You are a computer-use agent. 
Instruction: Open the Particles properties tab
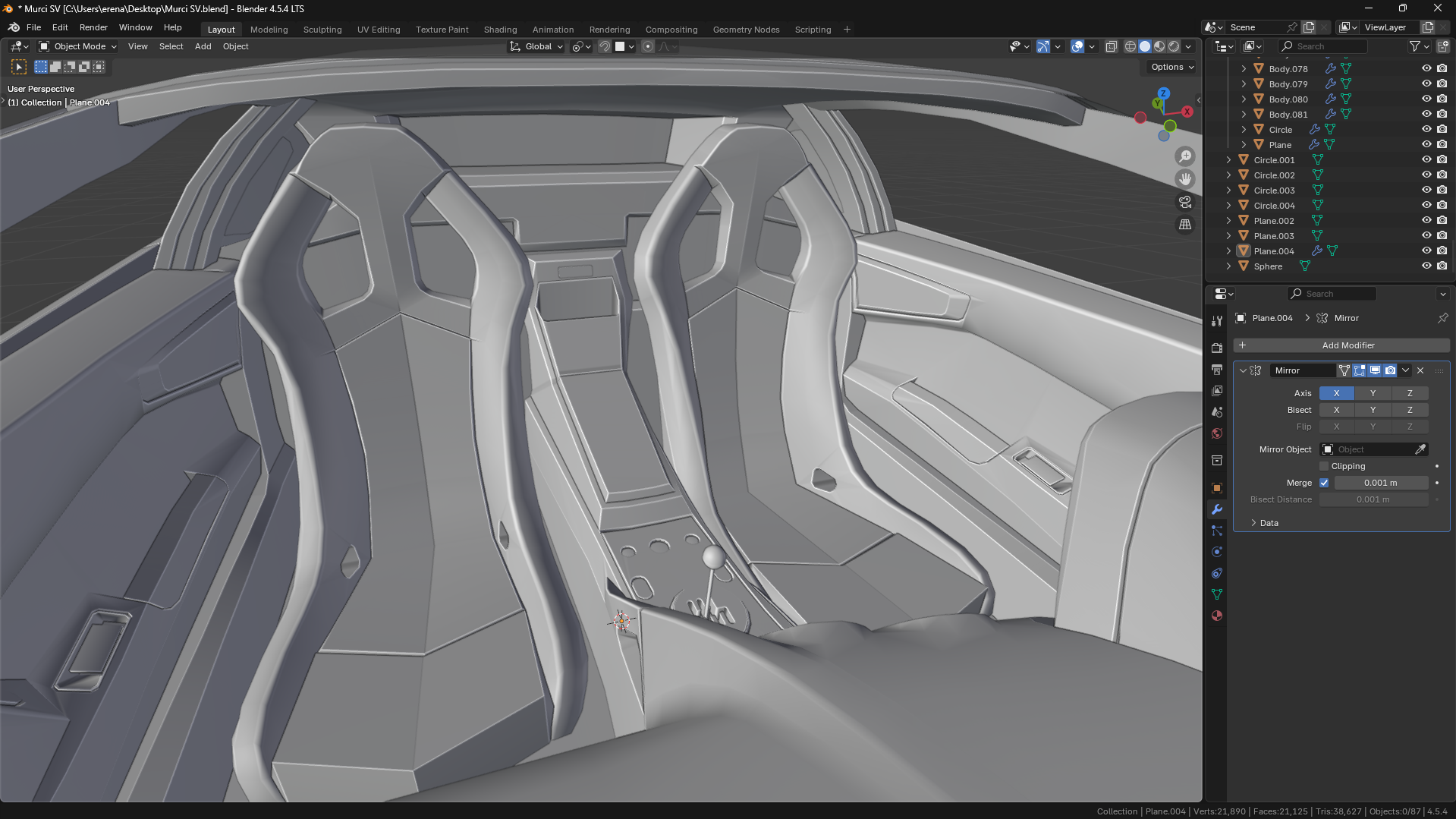pos(1217,531)
